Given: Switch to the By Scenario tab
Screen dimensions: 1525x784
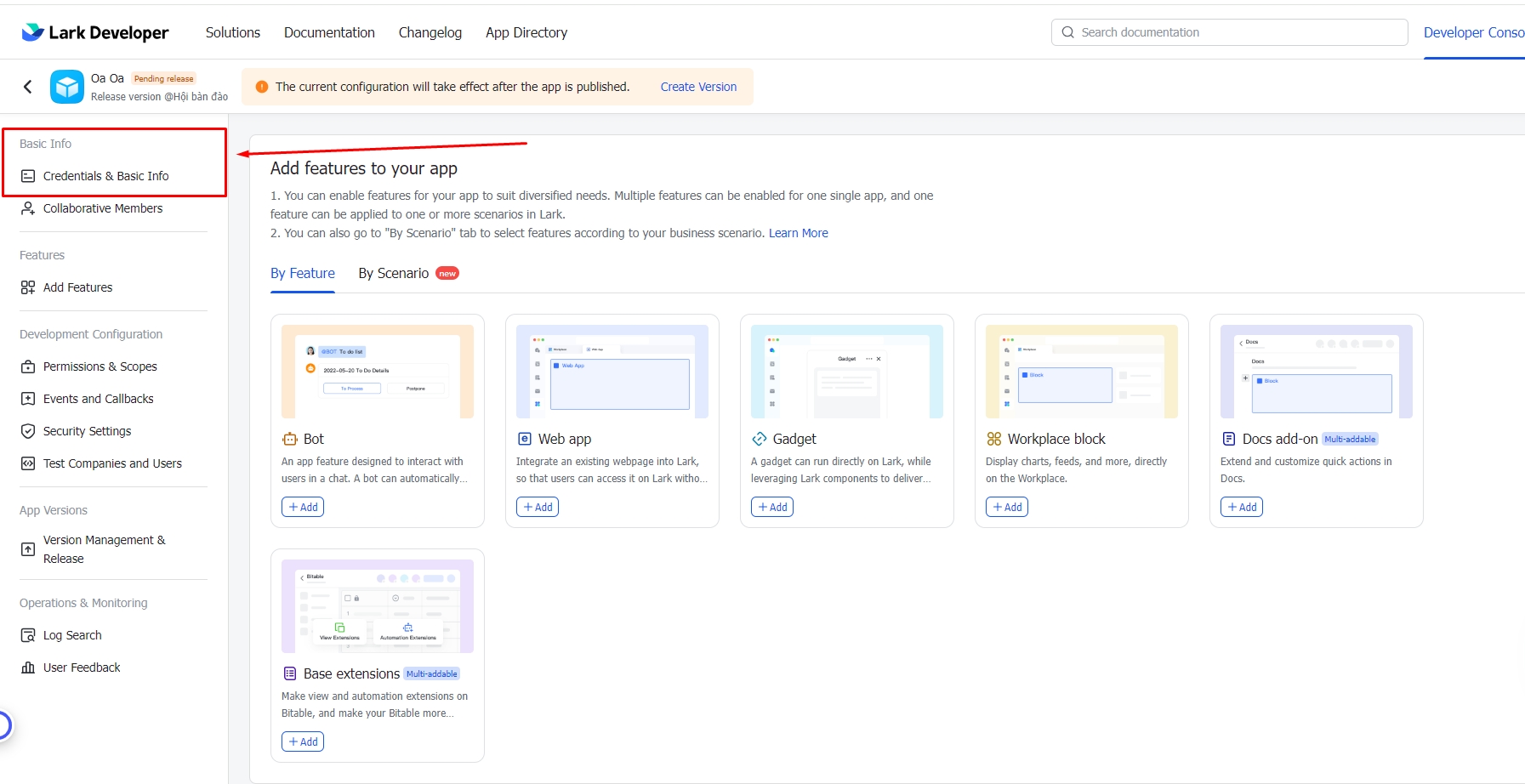Looking at the screenshot, I should click(394, 273).
